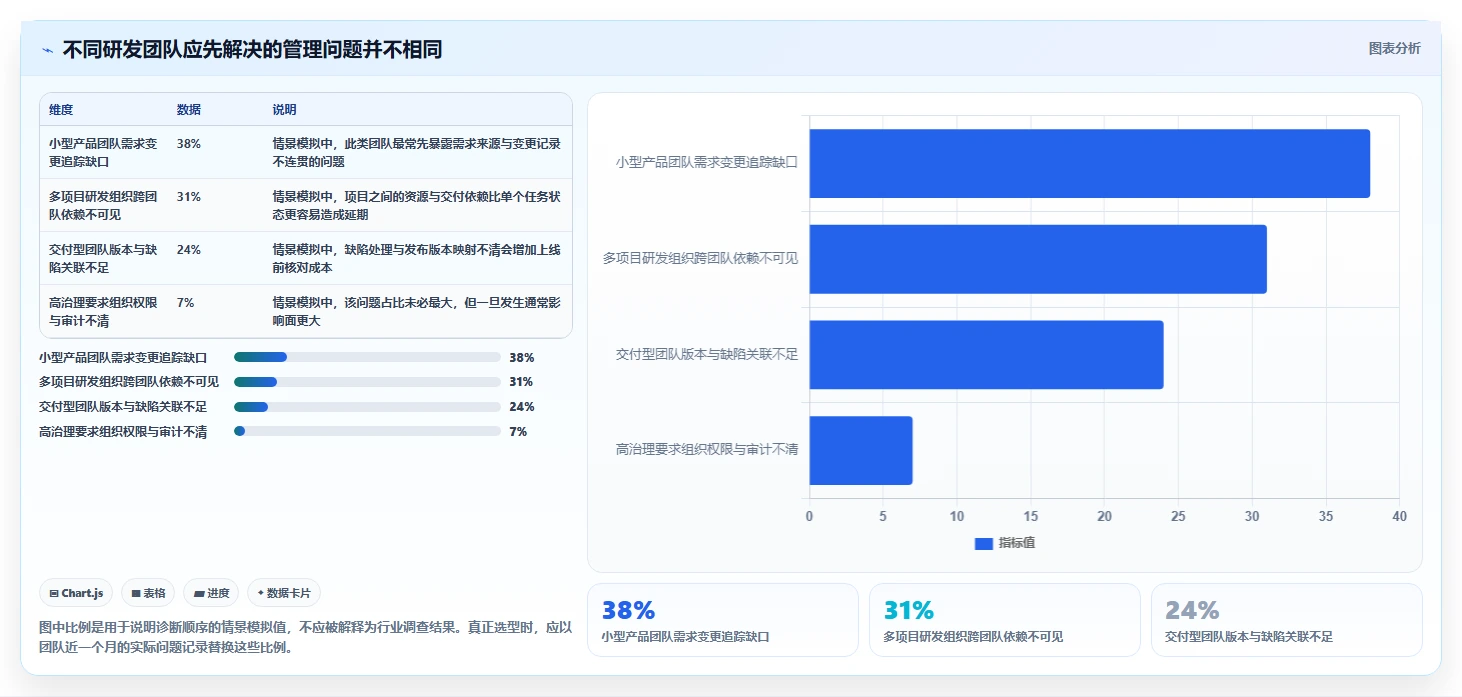The image size is (1462, 697).
Task: Click the 35 tick on the chart x-axis
Action: pos(1326,516)
